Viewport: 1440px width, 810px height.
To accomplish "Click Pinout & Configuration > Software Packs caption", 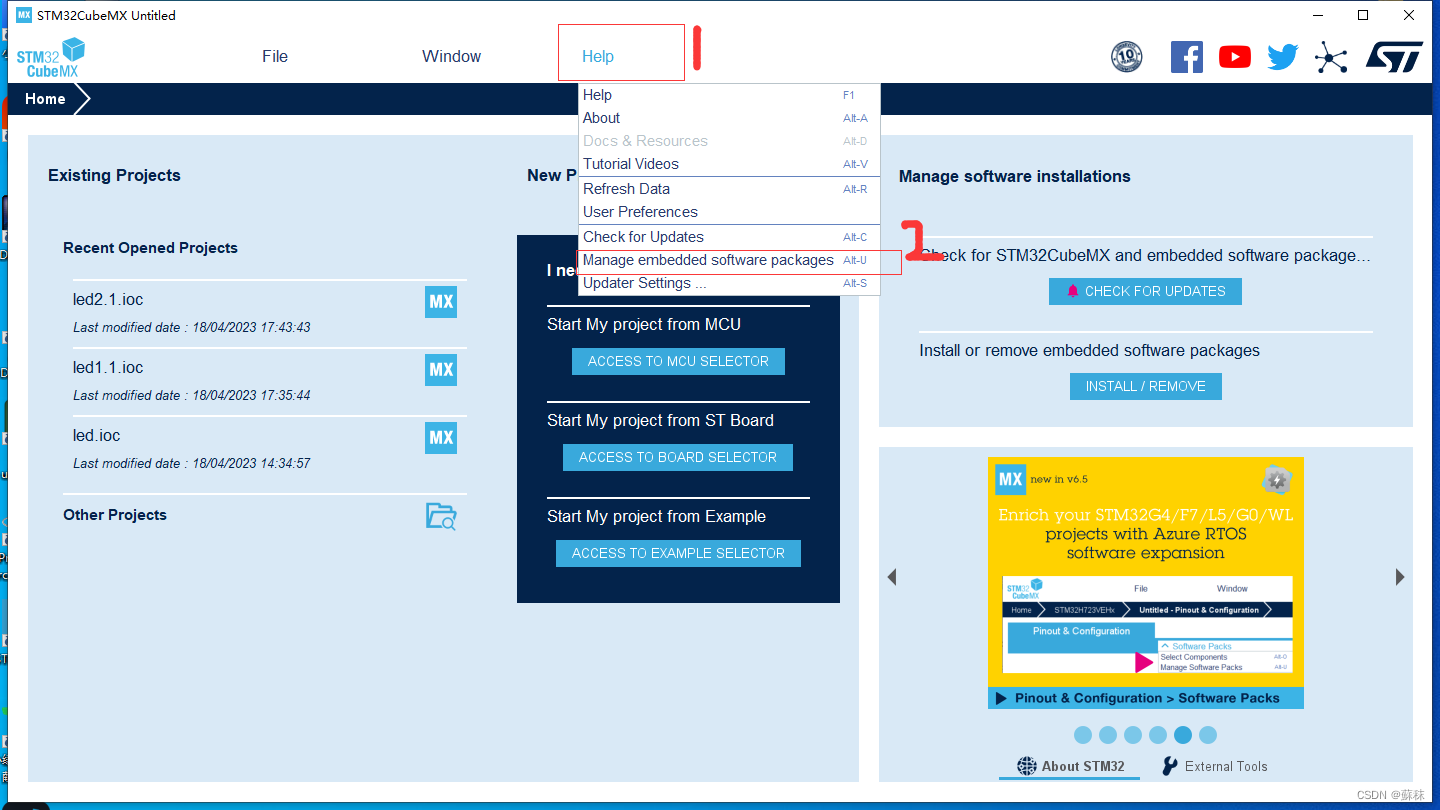I will 1146,698.
